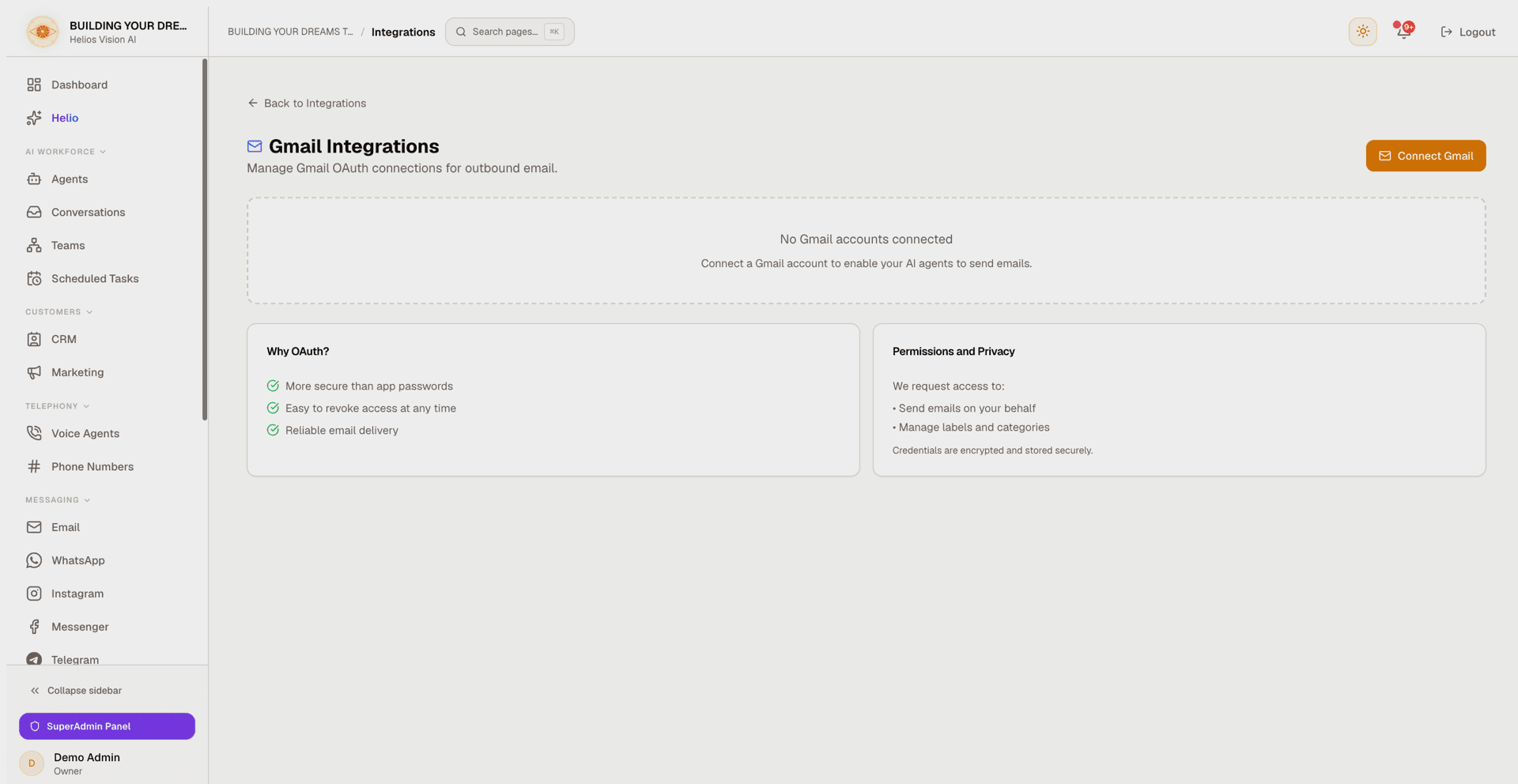
Task: Click the logout arrow icon
Action: point(1446,32)
